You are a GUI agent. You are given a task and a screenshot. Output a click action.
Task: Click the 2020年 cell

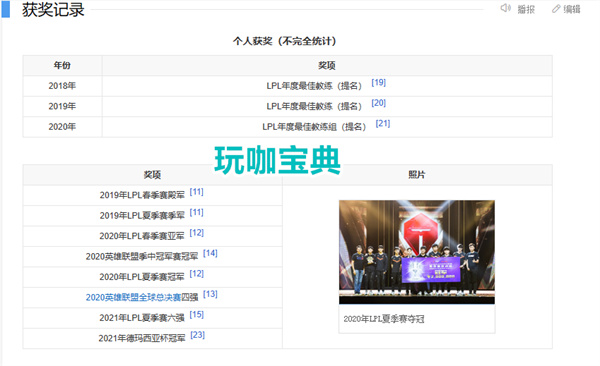(x=62, y=127)
